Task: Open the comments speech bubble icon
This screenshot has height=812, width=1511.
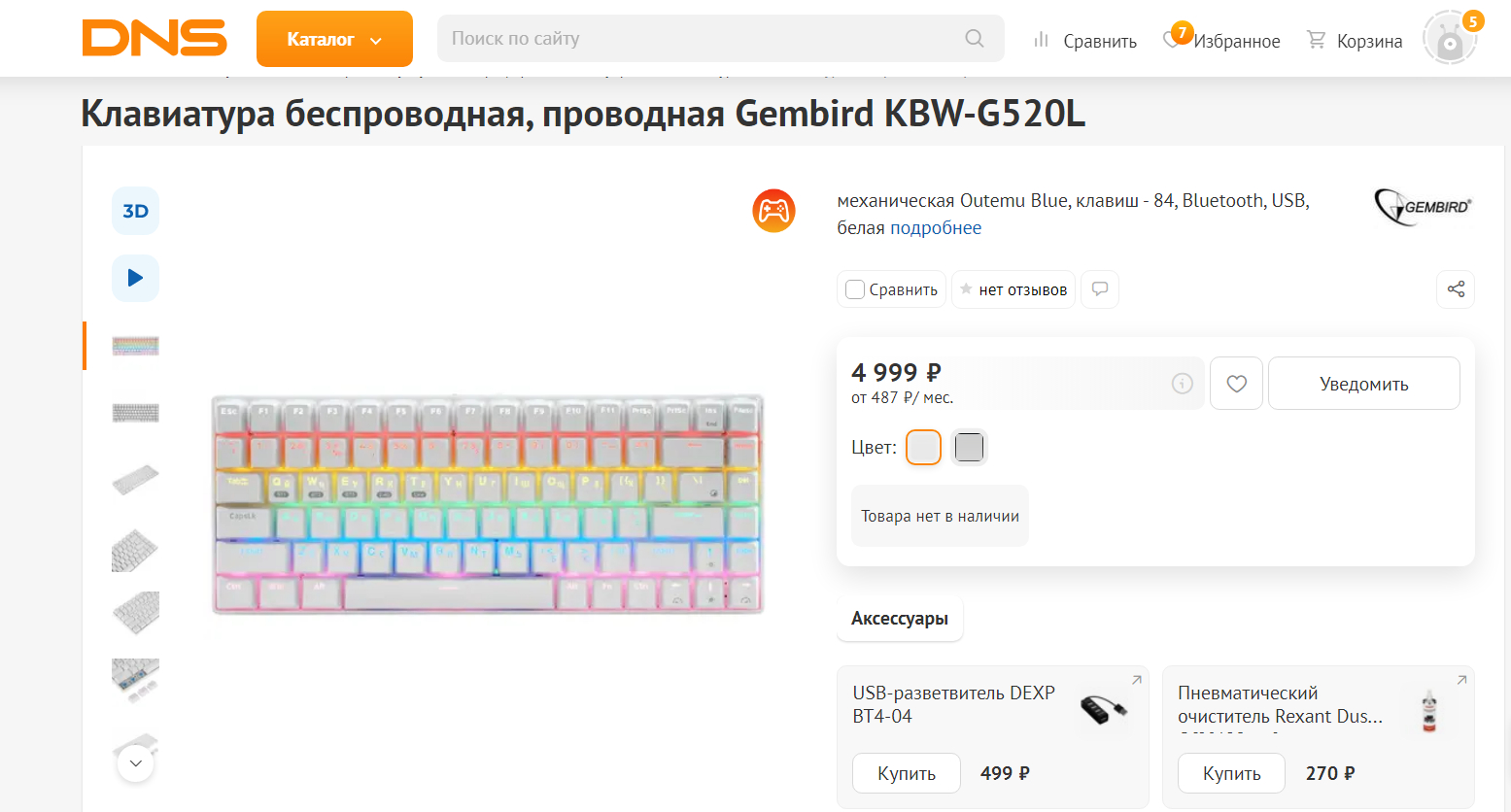Action: point(1100,289)
